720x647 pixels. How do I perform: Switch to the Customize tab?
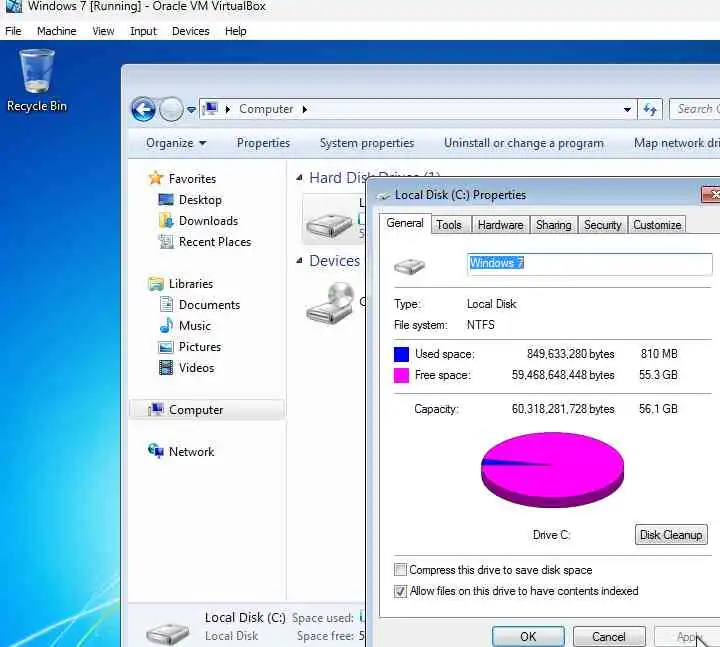pyautogui.click(x=657, y=225)
